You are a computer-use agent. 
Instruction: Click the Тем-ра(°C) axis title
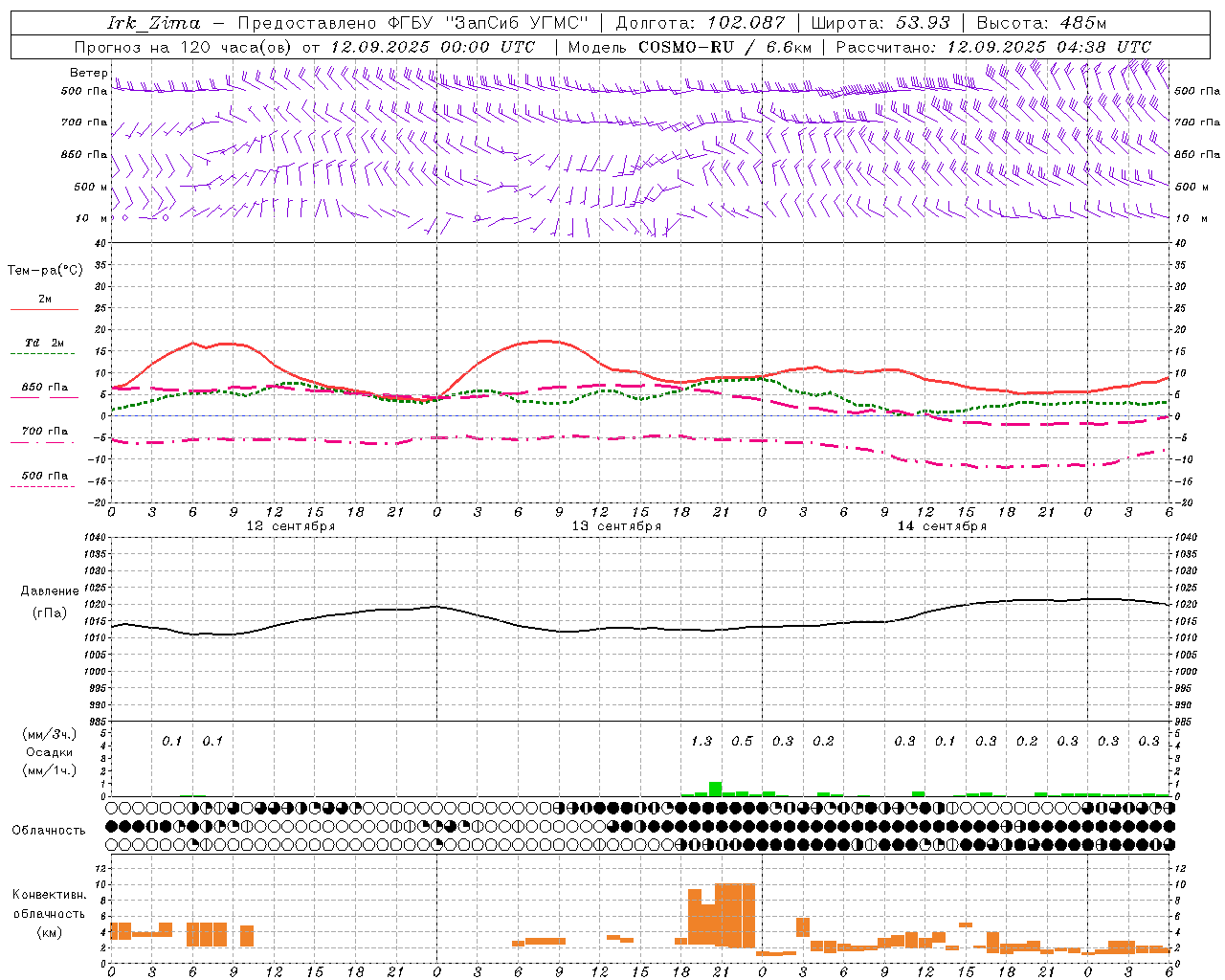[45, 271]
